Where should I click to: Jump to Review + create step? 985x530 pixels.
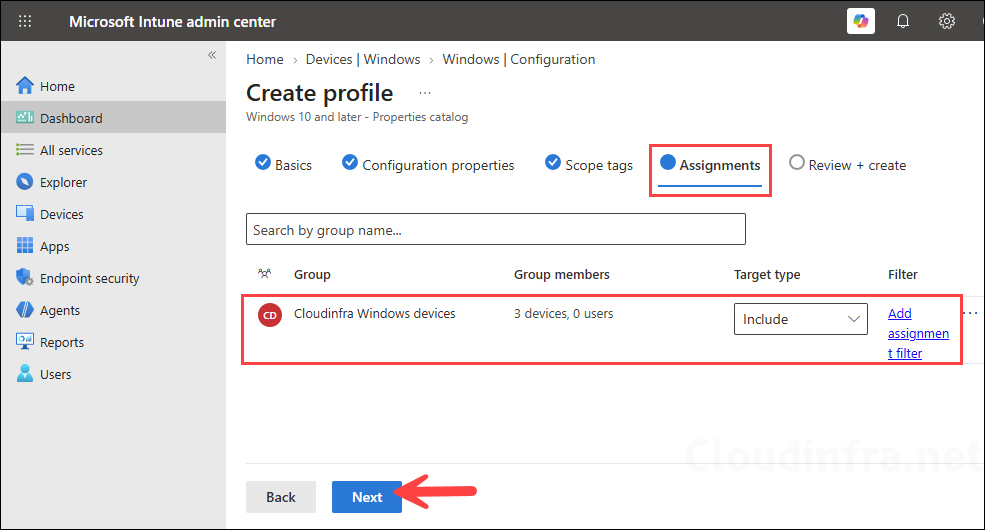(x=847, y=165)
